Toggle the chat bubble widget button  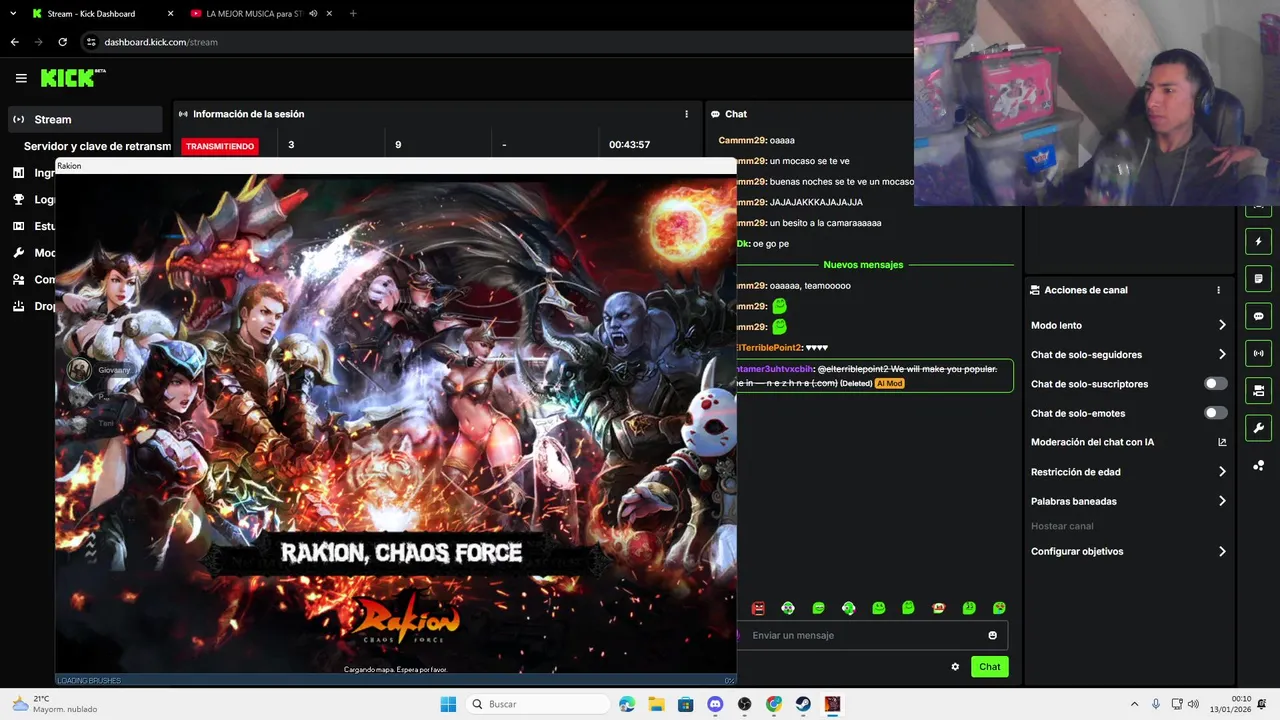coord(1258,316)
